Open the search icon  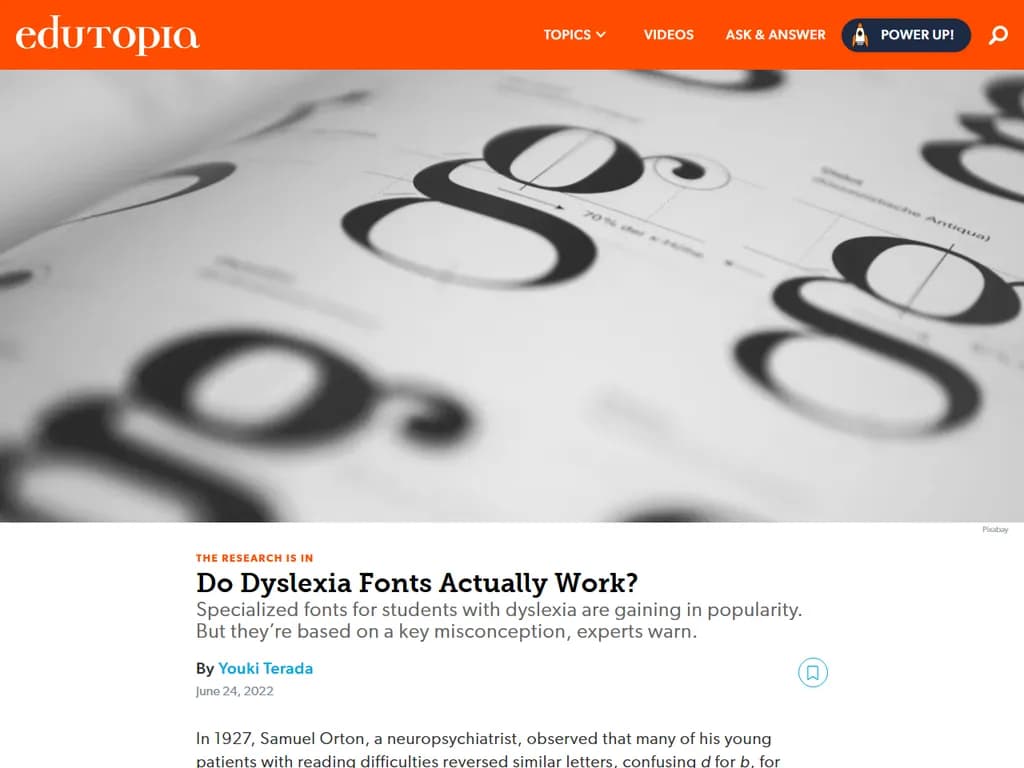point(998,34)
